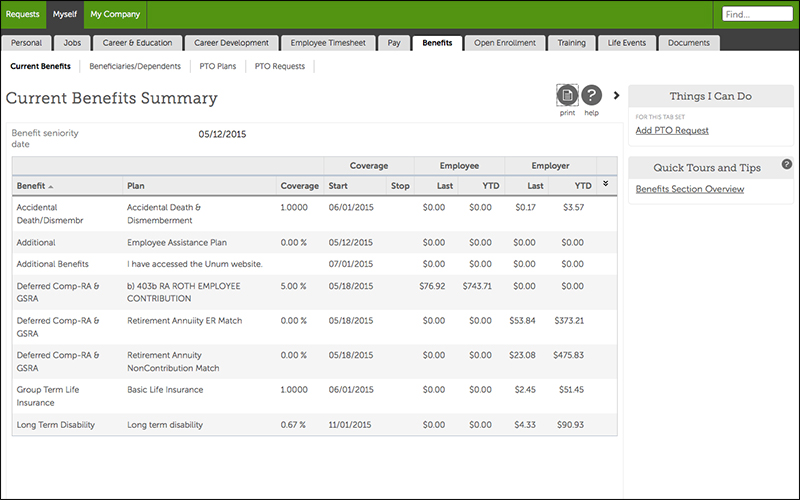Click the $475.83 employer YTD value
Viewport: 800px width, 500px height.
point(568,355)
